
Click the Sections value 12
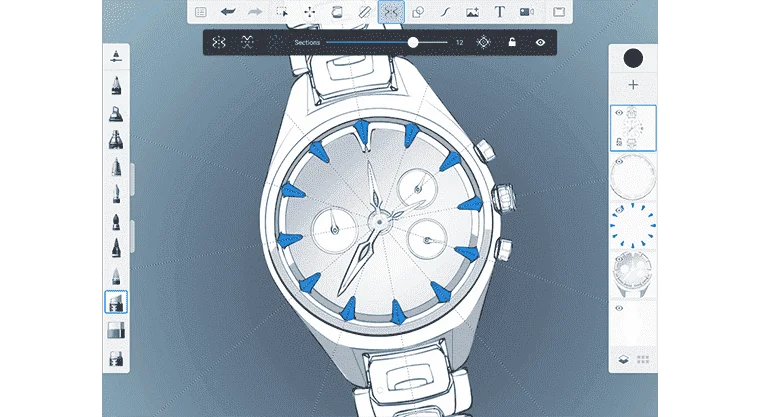point(459,43)
